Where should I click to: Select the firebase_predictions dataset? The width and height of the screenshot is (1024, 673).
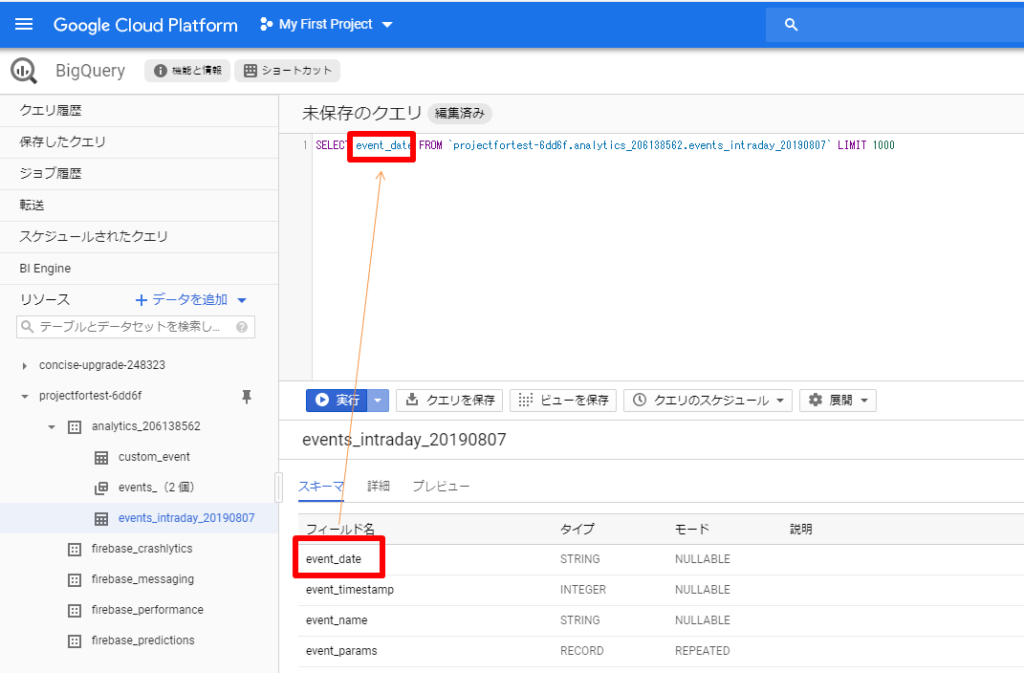[x=142, y=640]
